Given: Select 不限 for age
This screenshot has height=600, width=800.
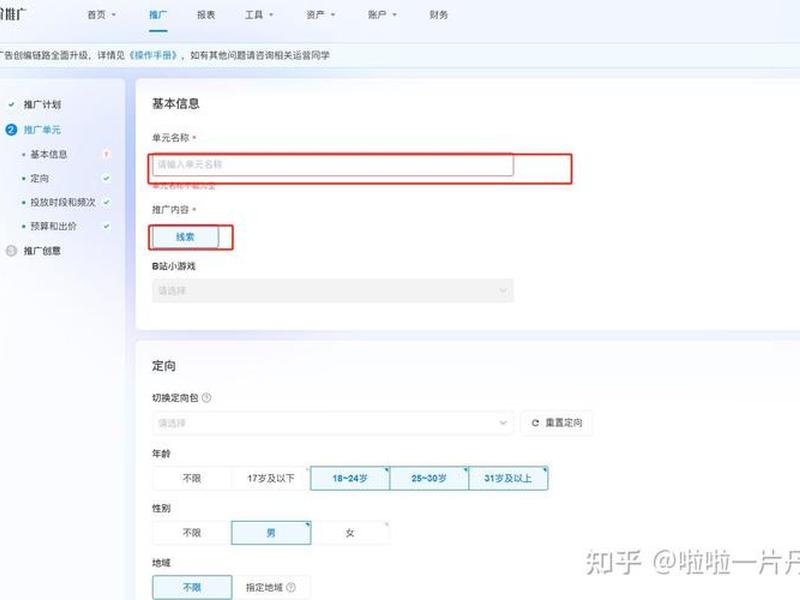Looking at the screenshot, I should point(192,478).
